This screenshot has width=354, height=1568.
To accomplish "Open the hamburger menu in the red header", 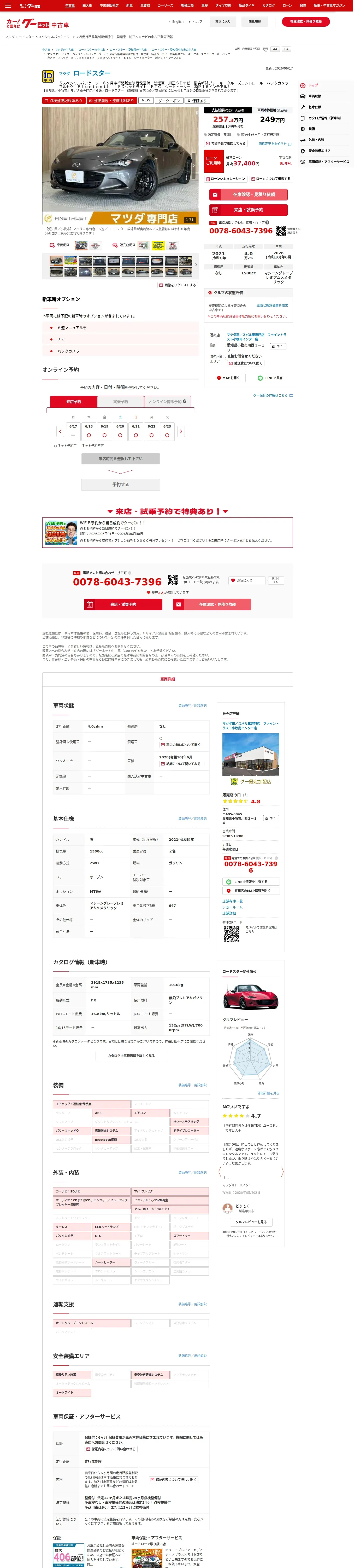I will coord(8,5).
